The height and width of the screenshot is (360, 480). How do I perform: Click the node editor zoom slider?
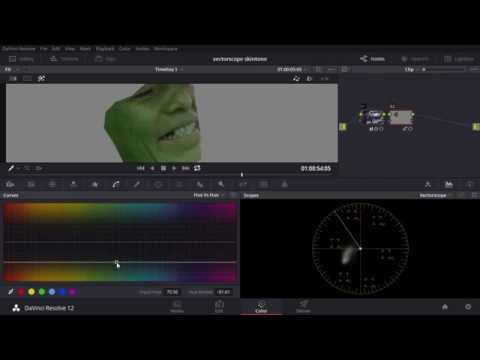click(445, 69)
